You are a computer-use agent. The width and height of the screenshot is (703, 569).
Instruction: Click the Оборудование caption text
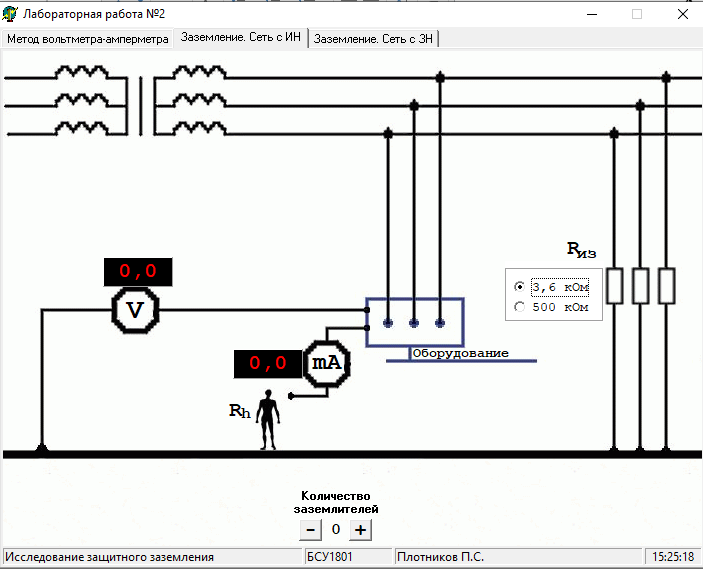460,353
